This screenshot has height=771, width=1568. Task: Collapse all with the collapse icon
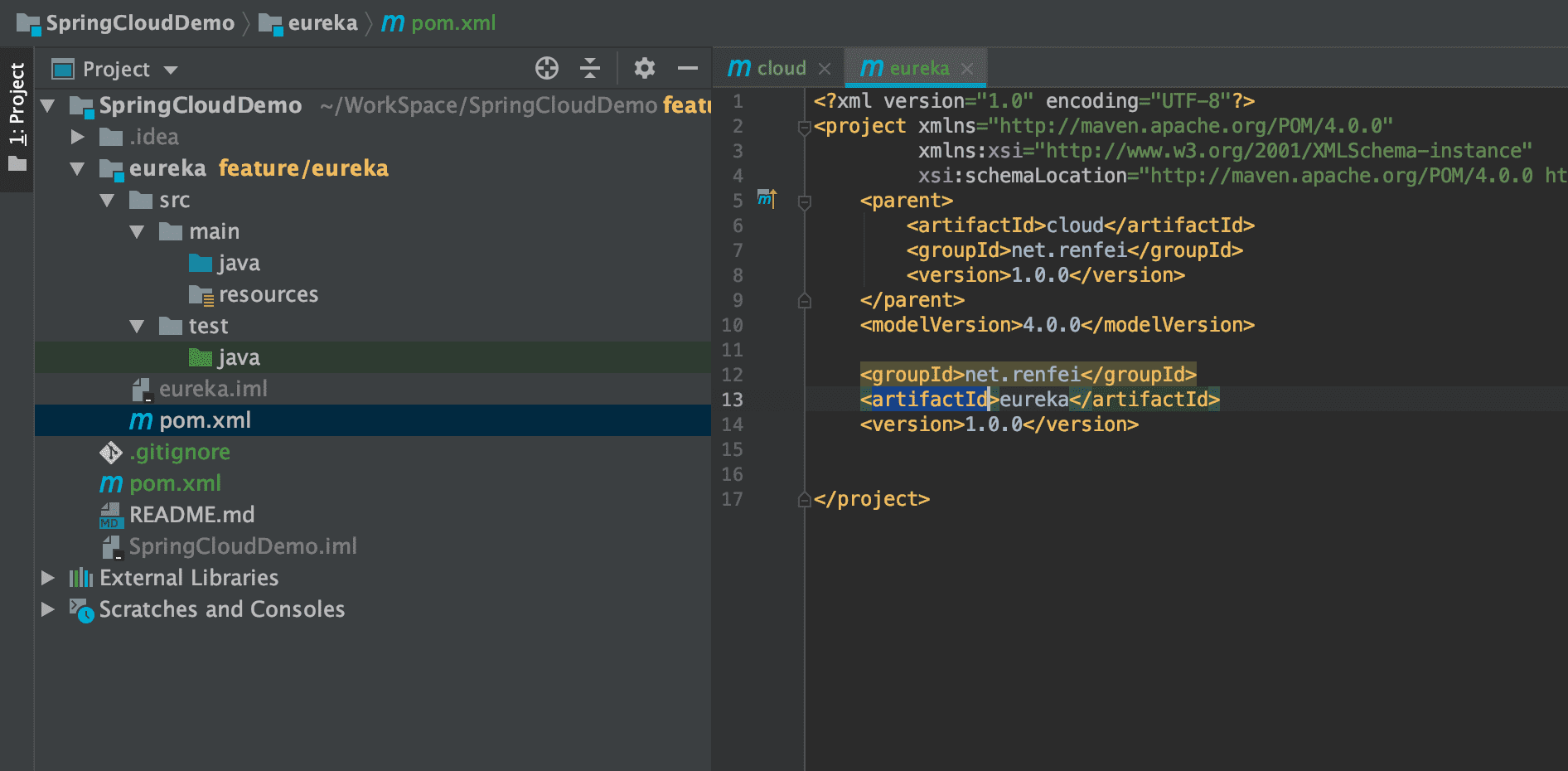(x=590, y=68)
